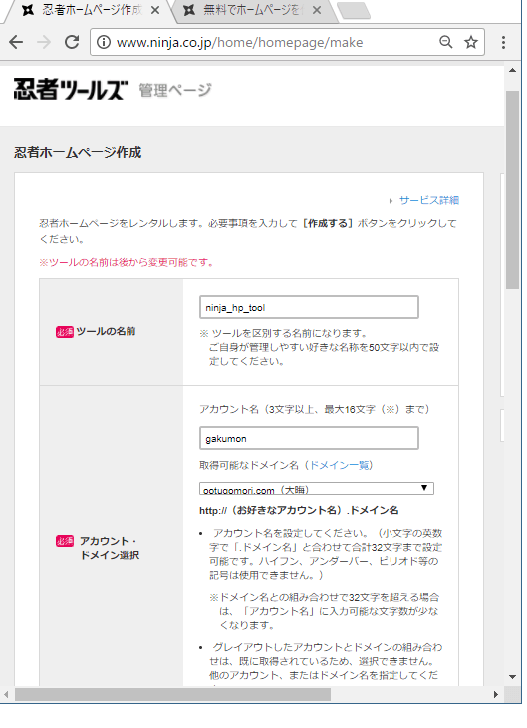Screen dimensions: 527x728
Task: Open the Chrome three-dot menu
Action: 503,42
